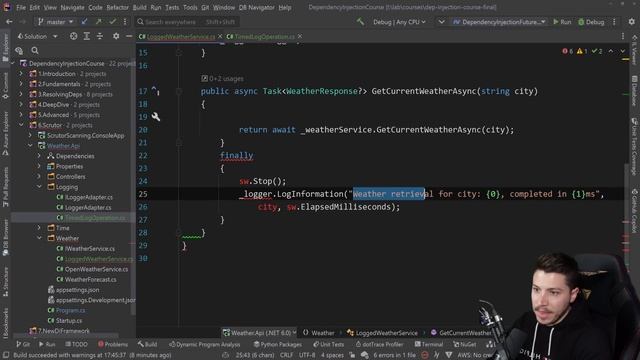Open the File menu
This screenshot has height=360, width=640.
tap(21, 7)
